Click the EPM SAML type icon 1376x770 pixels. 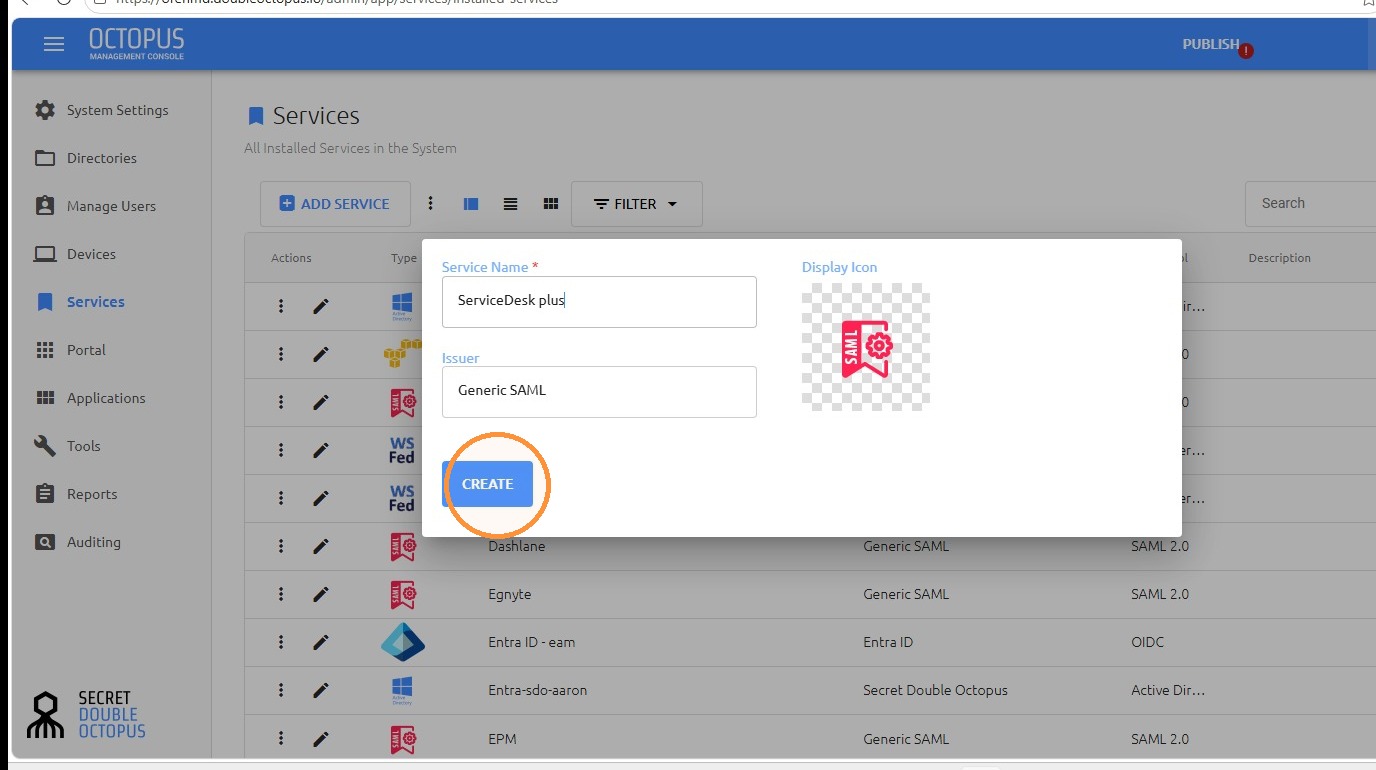[x=402, y=739]
